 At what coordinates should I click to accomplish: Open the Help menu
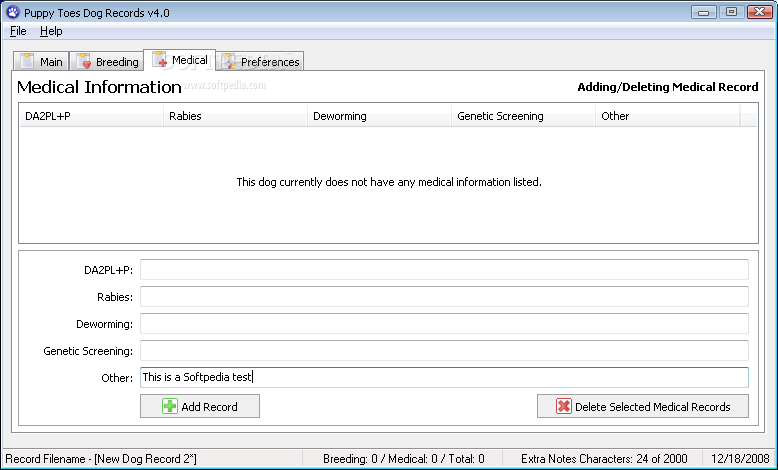pos(51,31)
